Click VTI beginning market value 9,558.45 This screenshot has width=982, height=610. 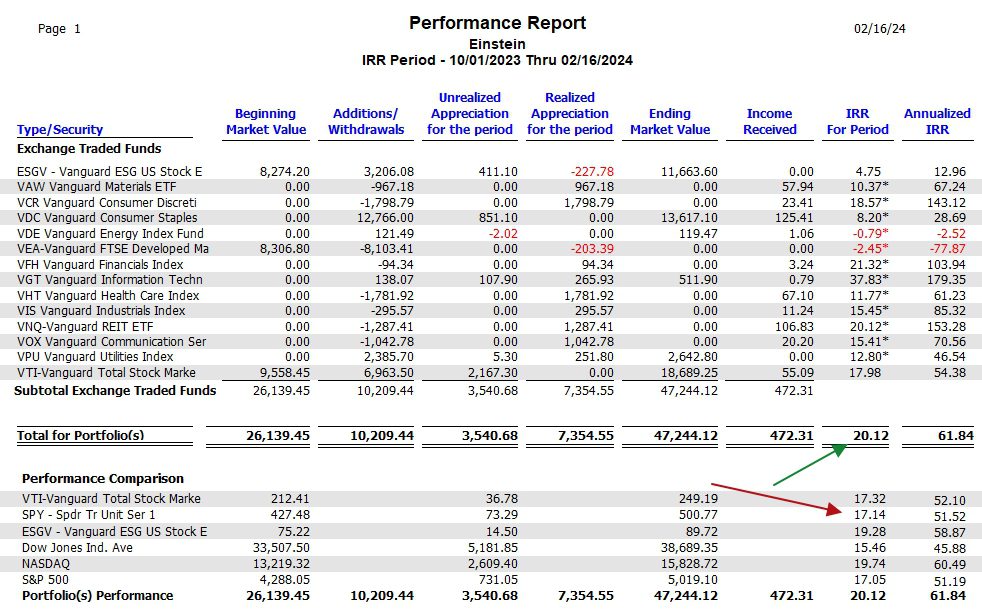click(x=284, y=373)
